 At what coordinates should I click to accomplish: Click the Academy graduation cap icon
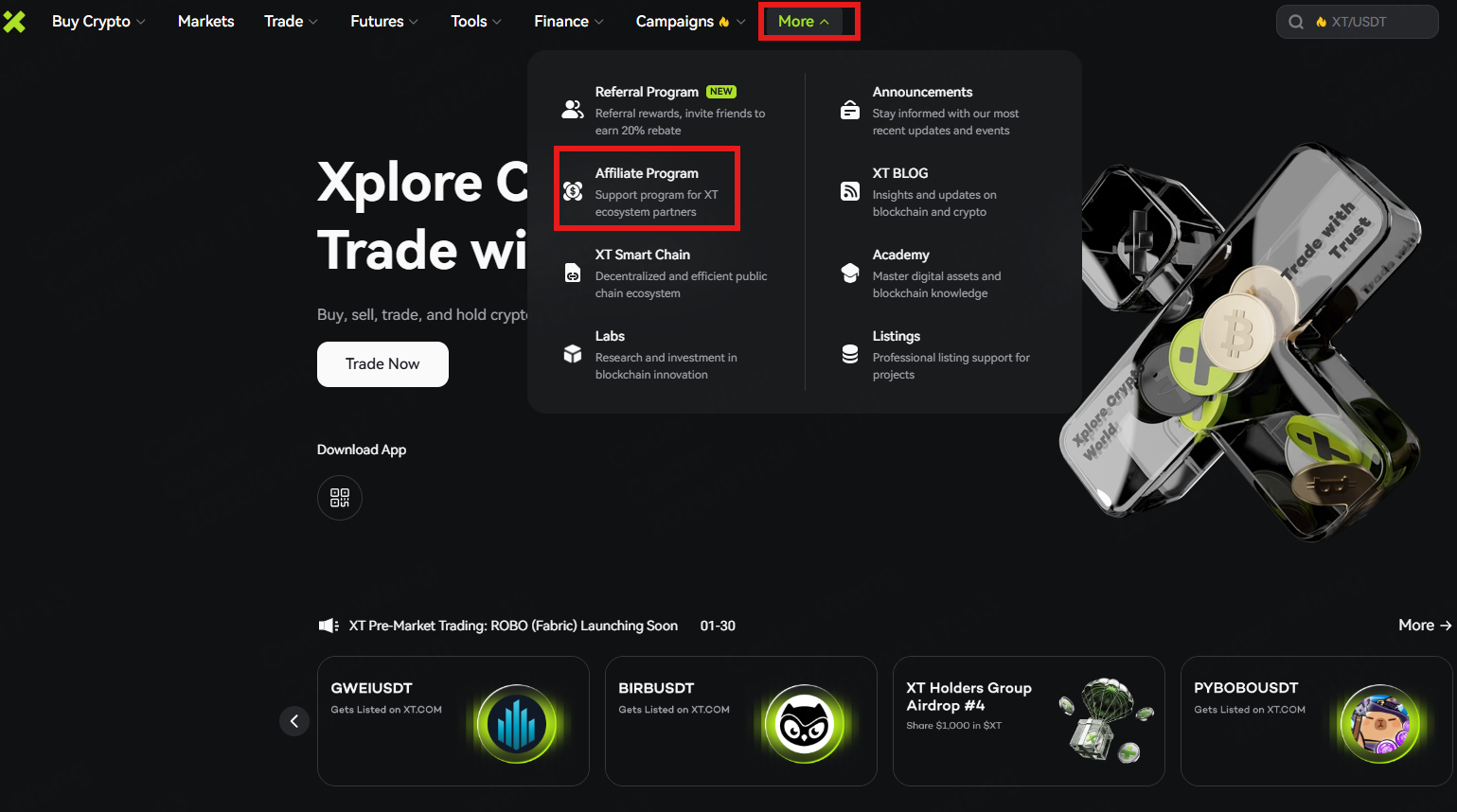coord(850,273)
